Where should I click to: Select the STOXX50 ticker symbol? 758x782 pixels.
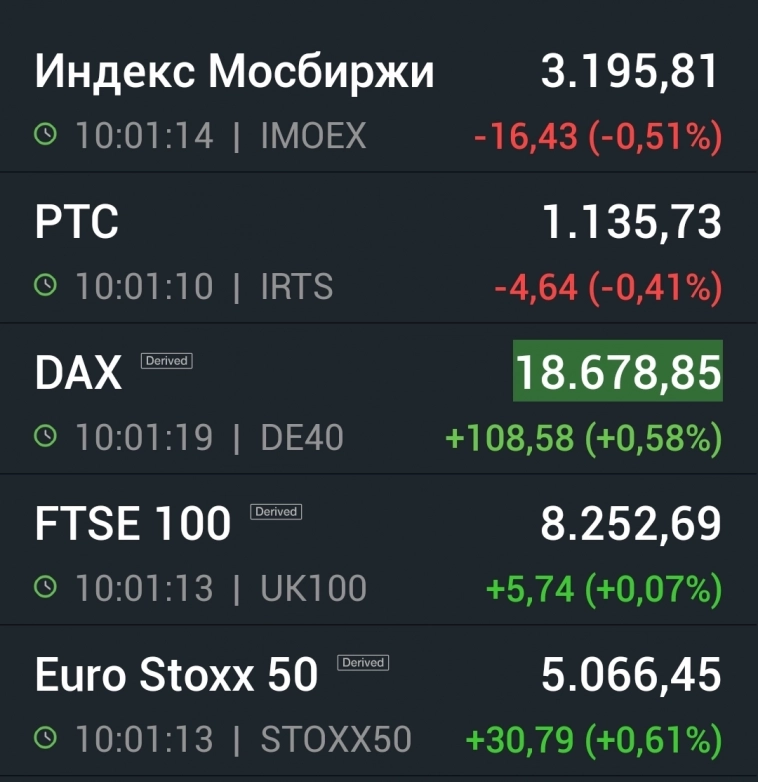point(336,739)
